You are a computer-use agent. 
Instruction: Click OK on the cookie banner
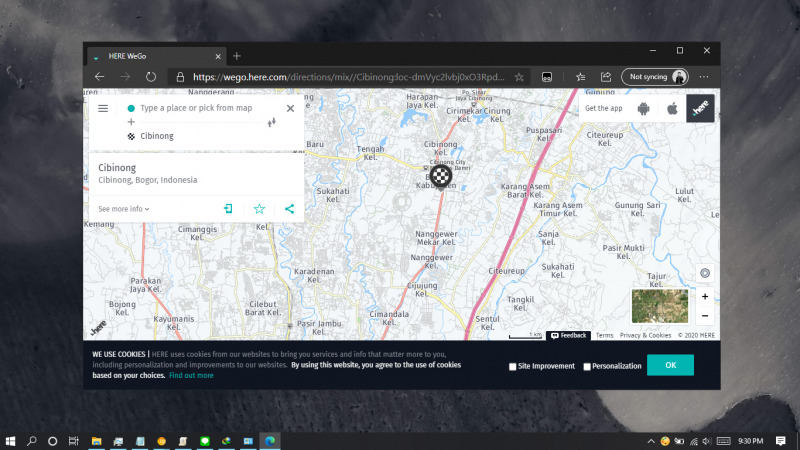[670, 365]
